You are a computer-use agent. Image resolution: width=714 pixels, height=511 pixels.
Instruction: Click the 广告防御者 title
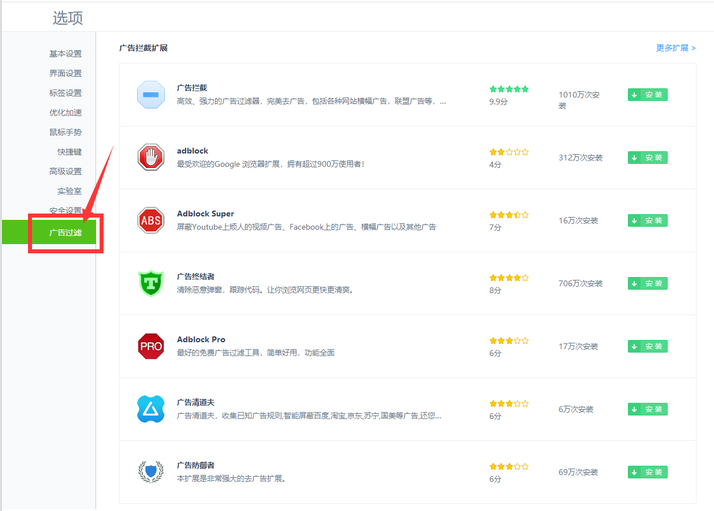[195, 465]
